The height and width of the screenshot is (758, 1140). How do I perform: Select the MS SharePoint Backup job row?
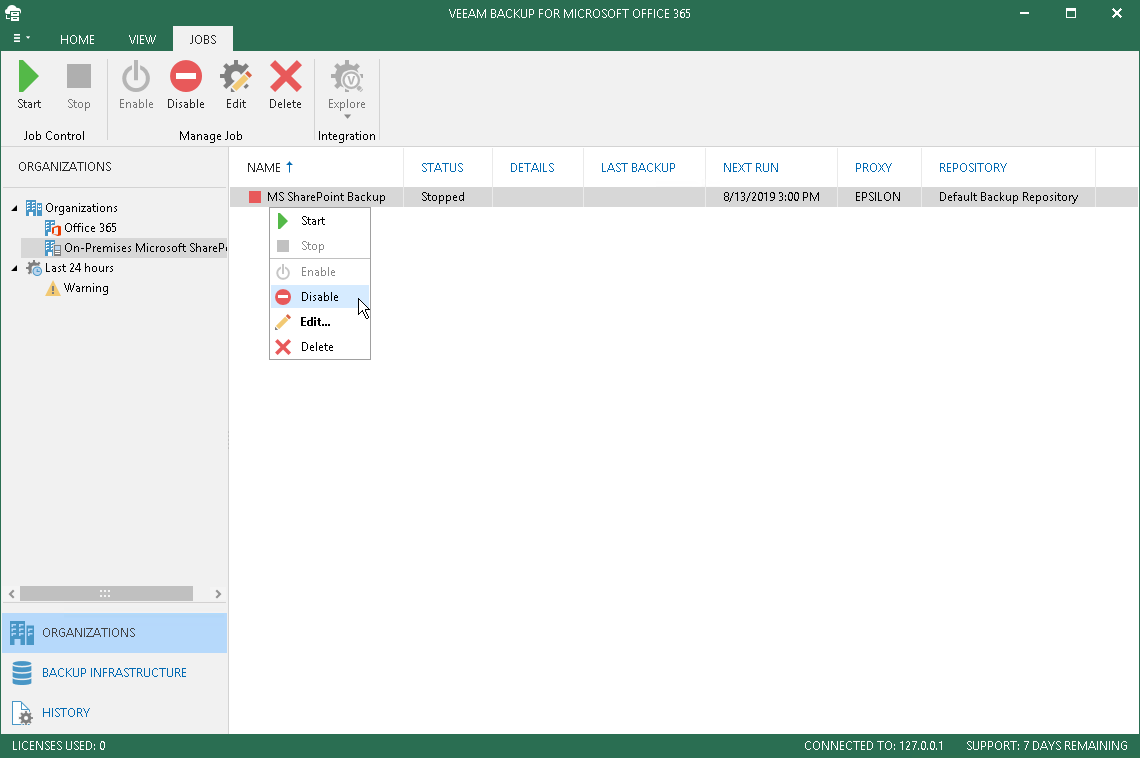(683, 197)
